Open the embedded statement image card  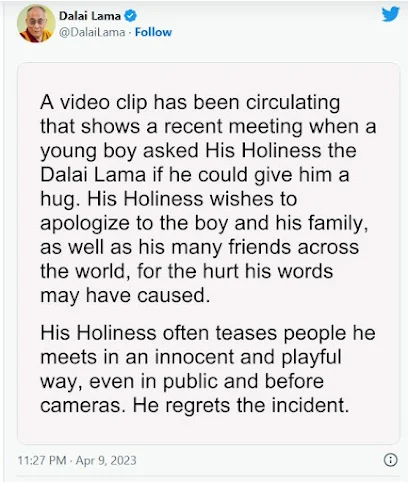(208, 253)
